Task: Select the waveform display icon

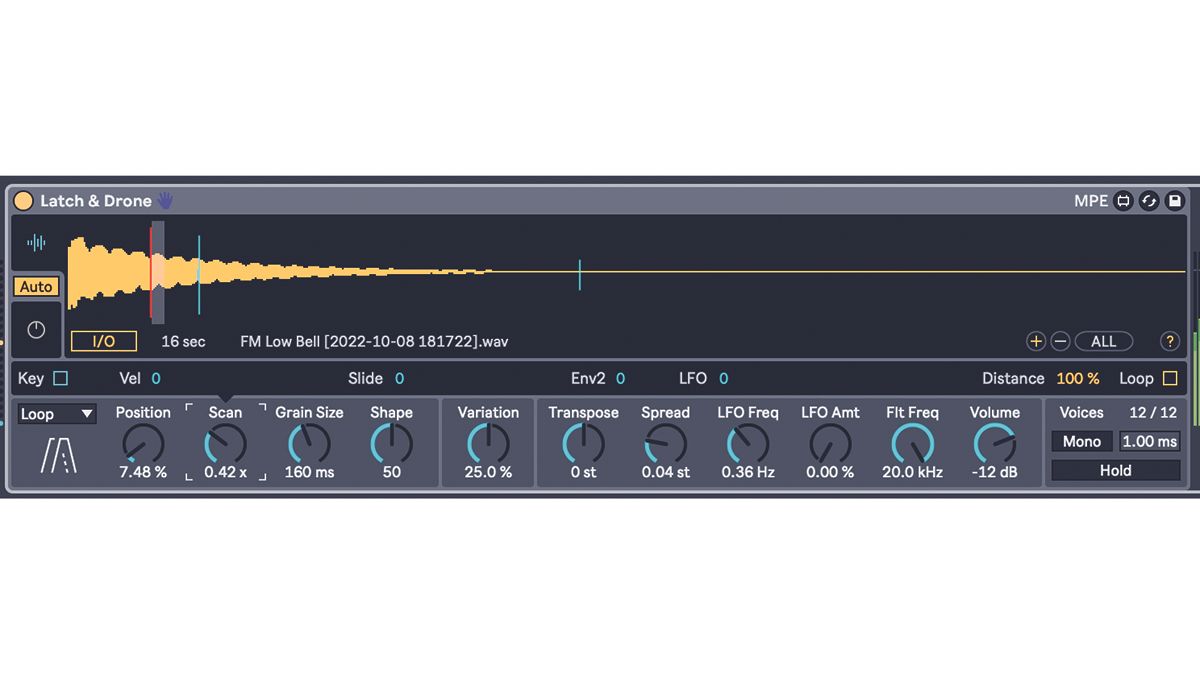Action: [x=35, y=243]
